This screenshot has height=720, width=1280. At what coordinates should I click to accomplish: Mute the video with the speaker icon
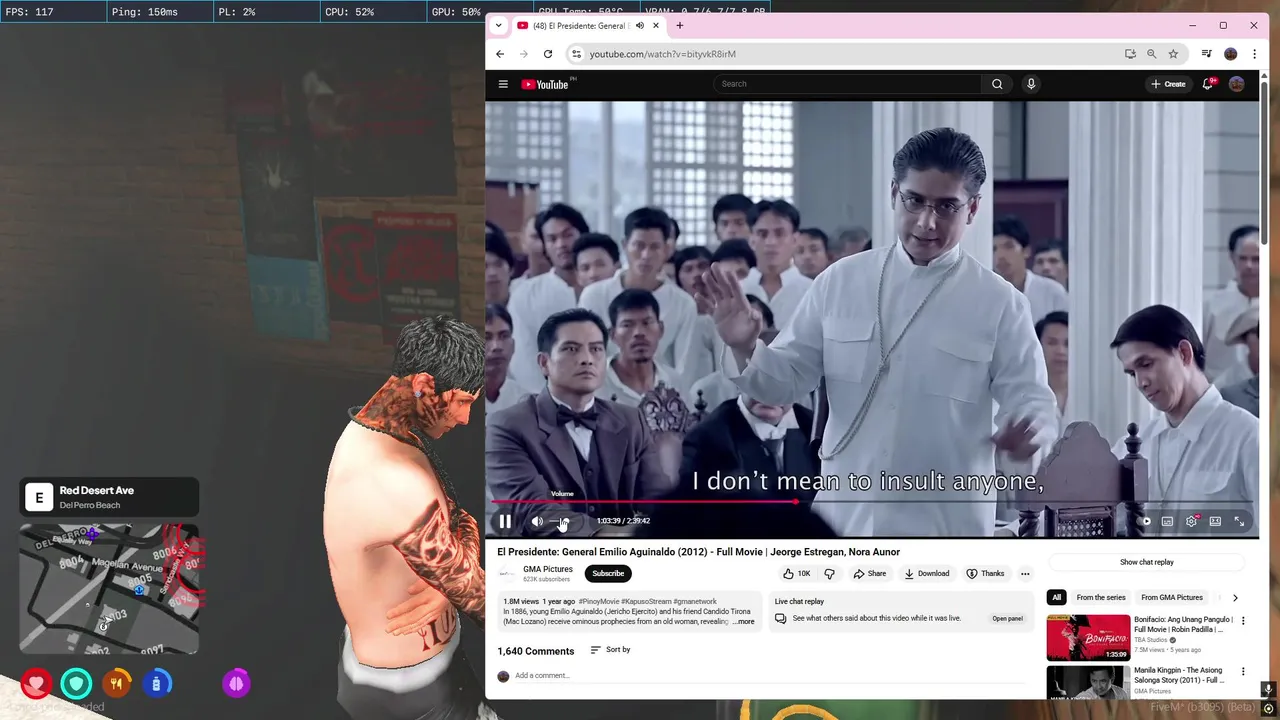point(537,521)
